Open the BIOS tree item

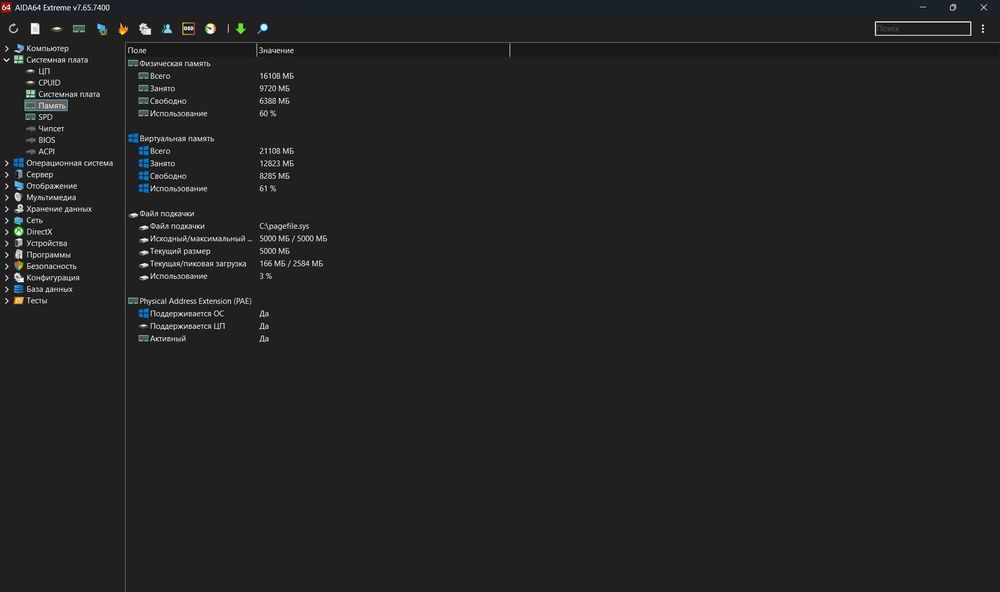tap(47, 140)
